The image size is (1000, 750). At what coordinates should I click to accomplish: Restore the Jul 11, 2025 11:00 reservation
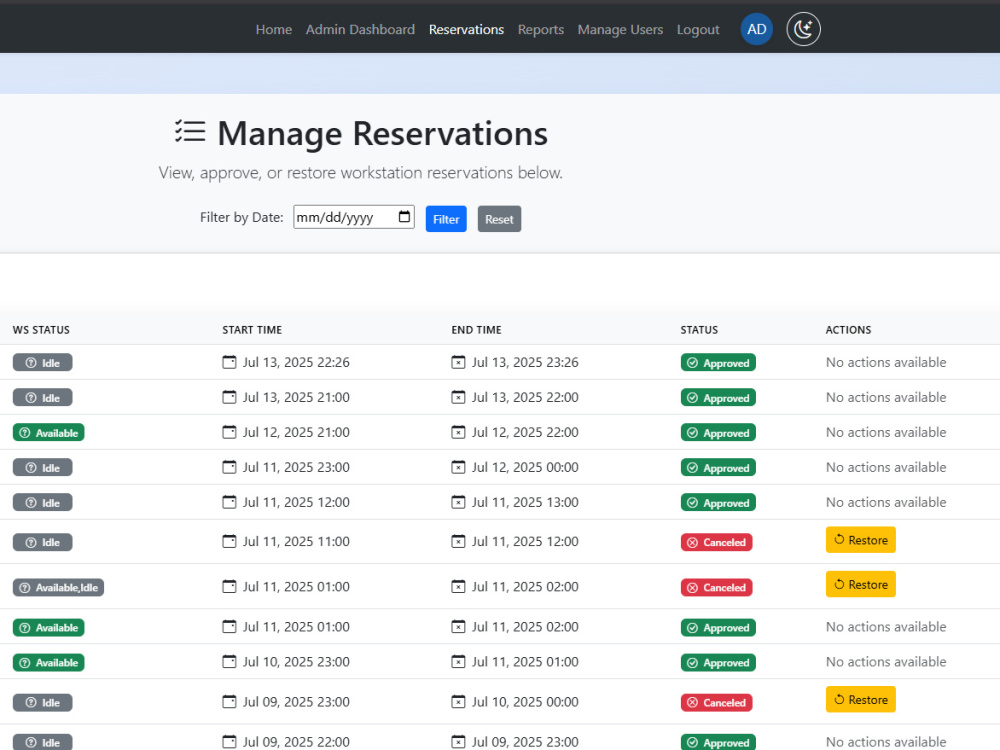click(x=860, y=540)
